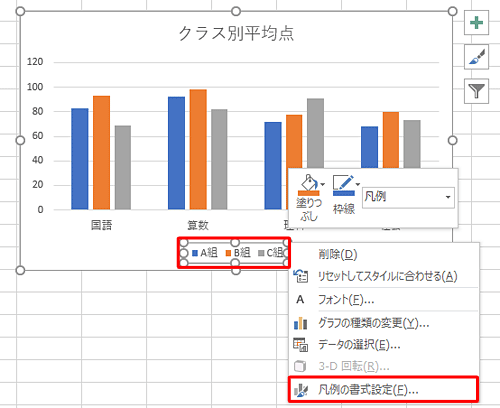
Task: Click the chart's top-center sizing handle
Action: [x=236, y=11]
